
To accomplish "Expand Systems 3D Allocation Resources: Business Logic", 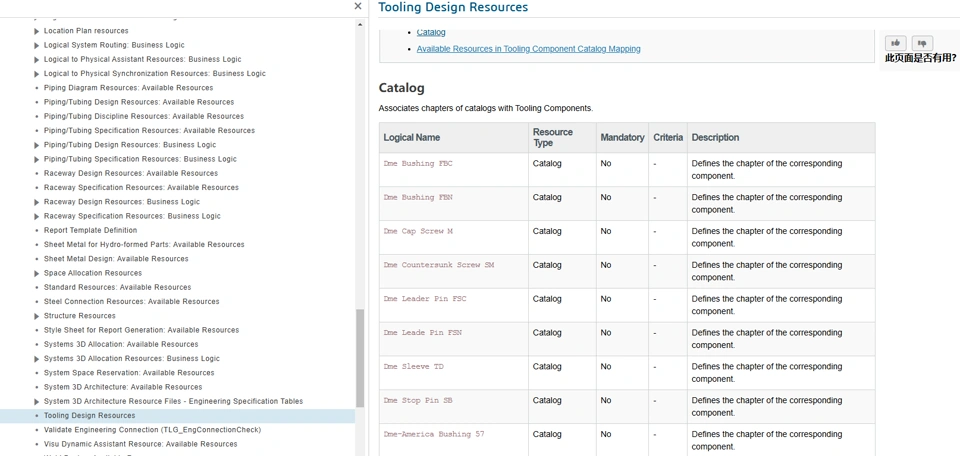I will [37, 359].
